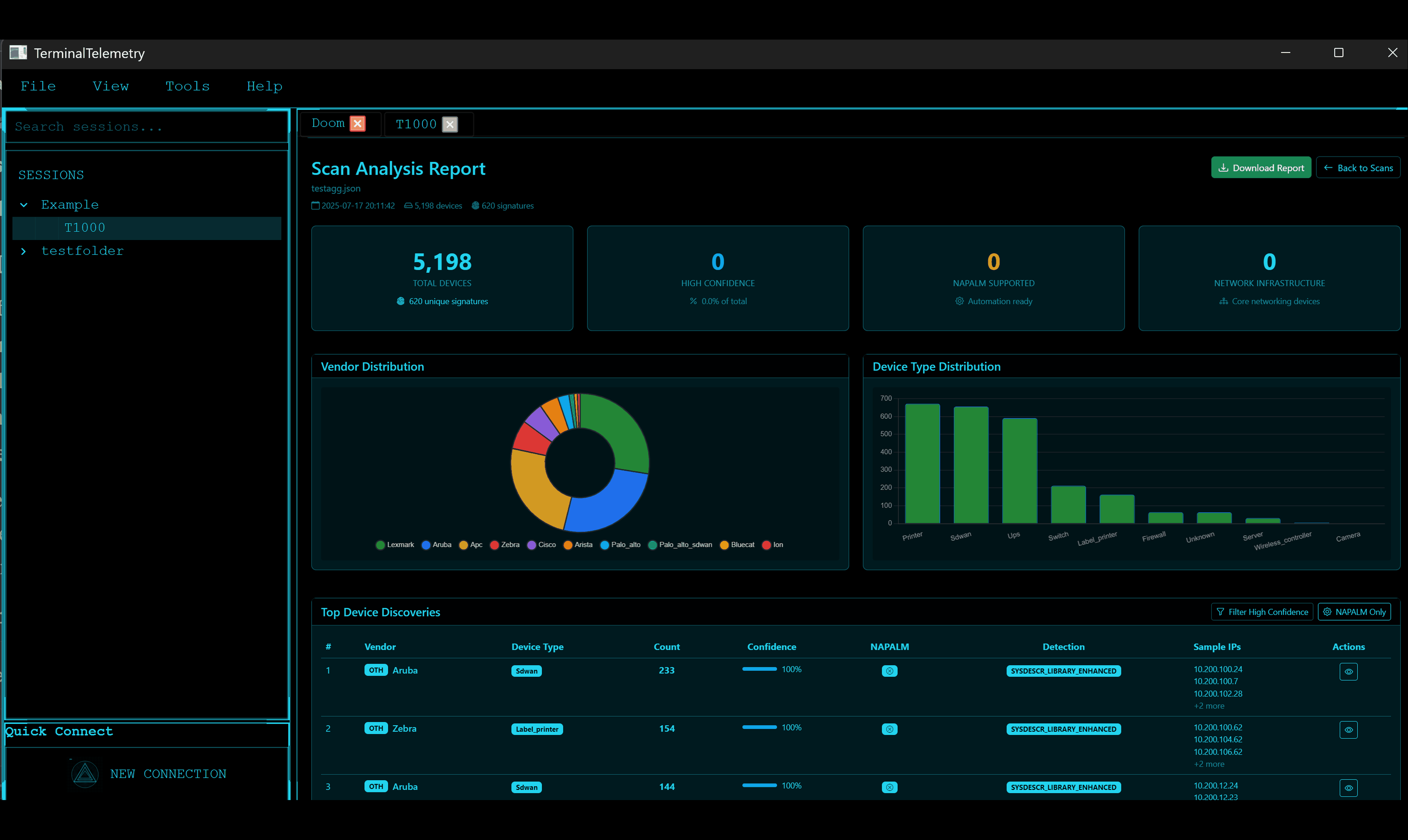Expand the testfolder chevron
This screenshot has width=1408, height=840.
point(24,251)
